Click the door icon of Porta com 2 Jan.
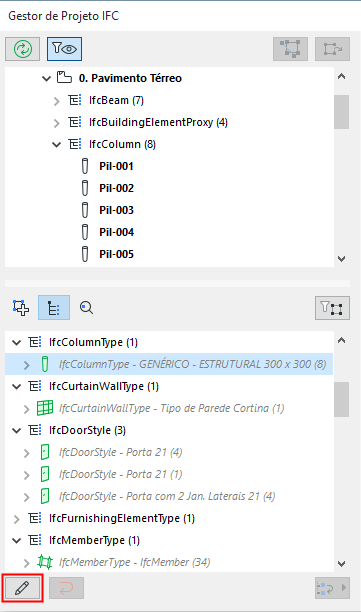This screenshot has width=361, height=612. (x=45, y=496)
